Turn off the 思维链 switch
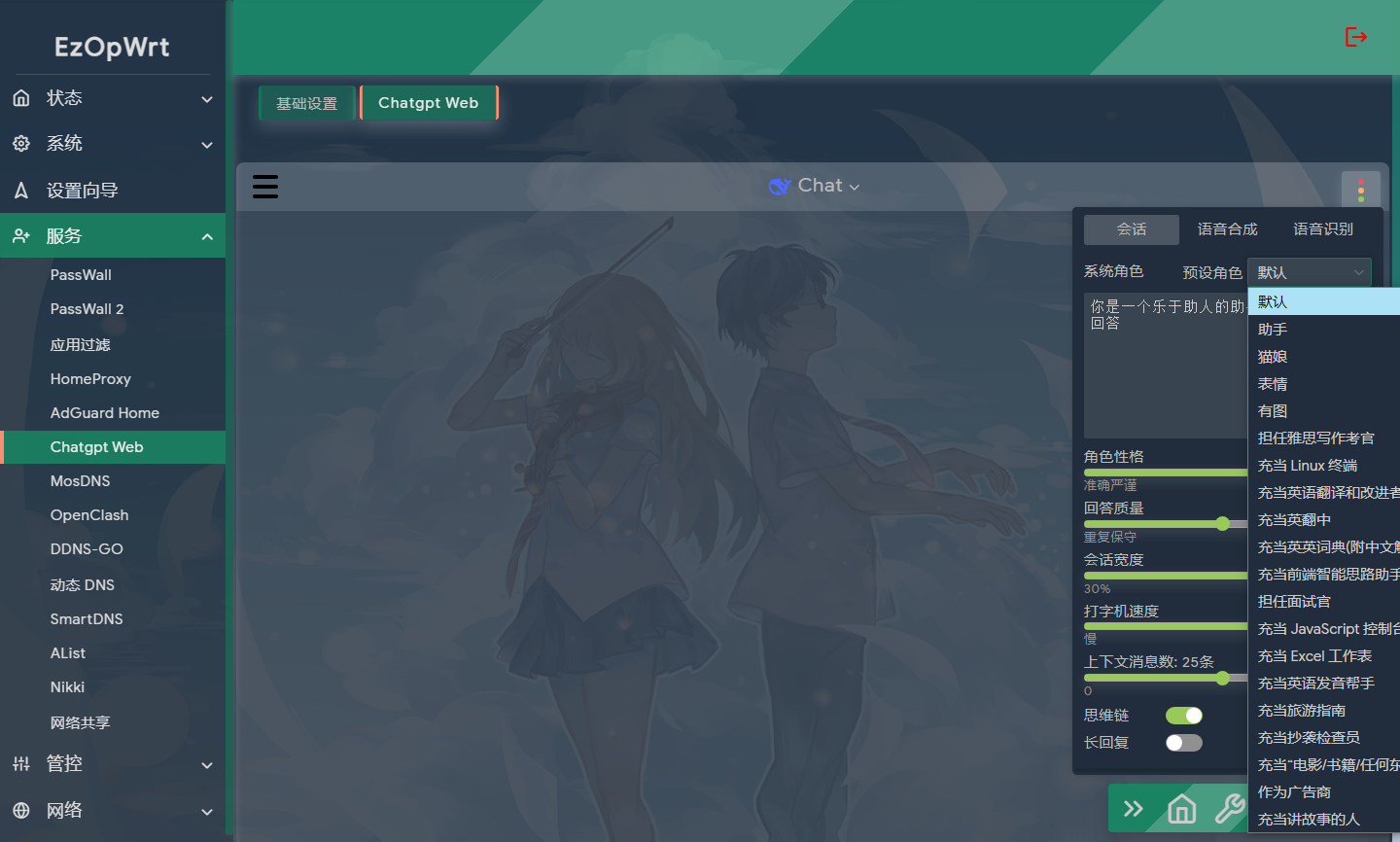 coord(1184,716)
